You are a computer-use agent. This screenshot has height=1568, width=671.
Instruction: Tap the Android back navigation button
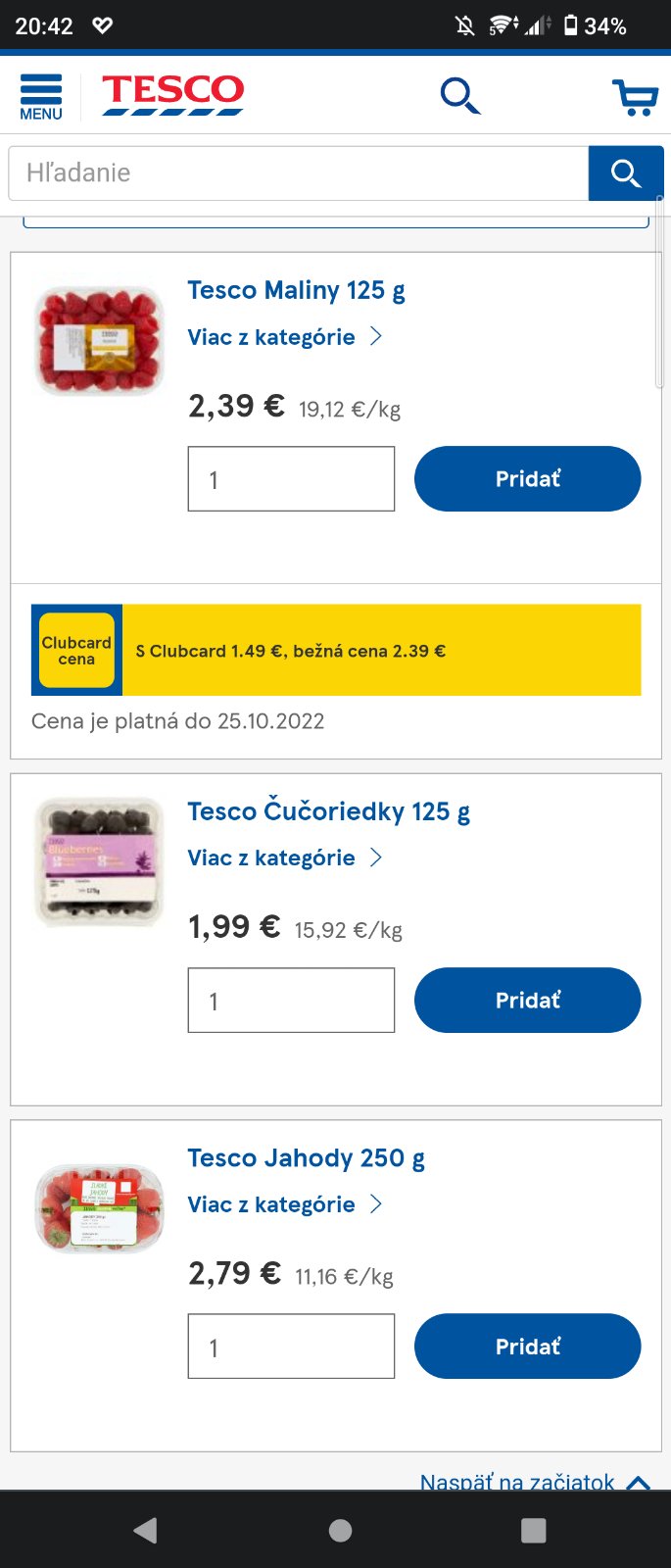coord(146,1530)
